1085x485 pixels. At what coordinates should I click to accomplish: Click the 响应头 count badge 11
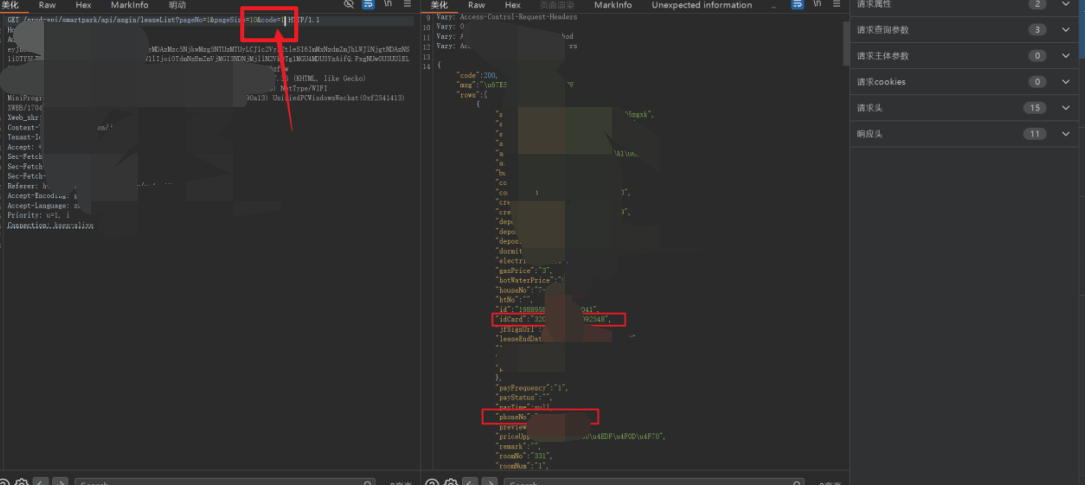tap(1035, 134)
